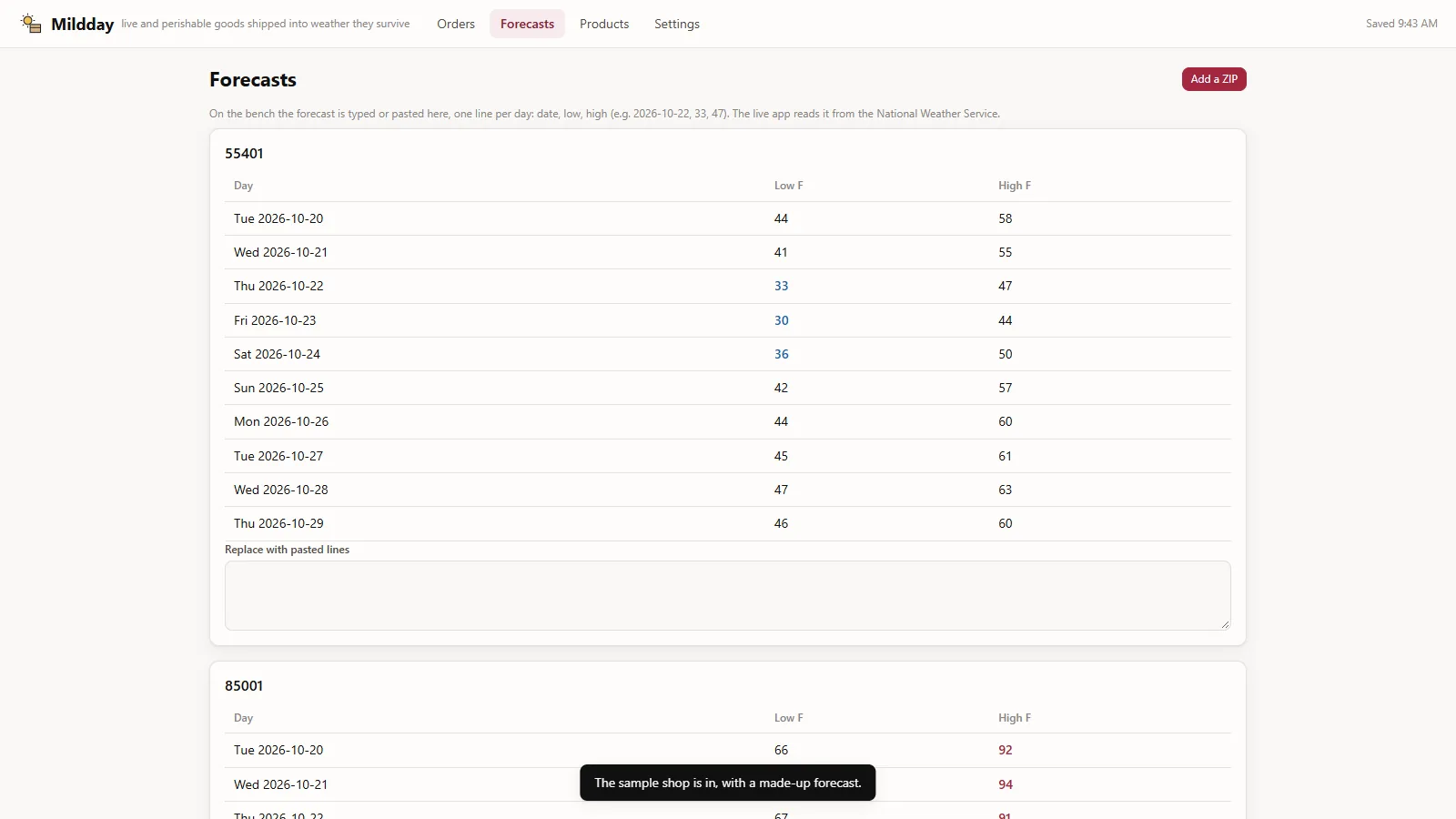Click the red high value 94 in 85001

pyautogui.click(x=1005, y=784)
